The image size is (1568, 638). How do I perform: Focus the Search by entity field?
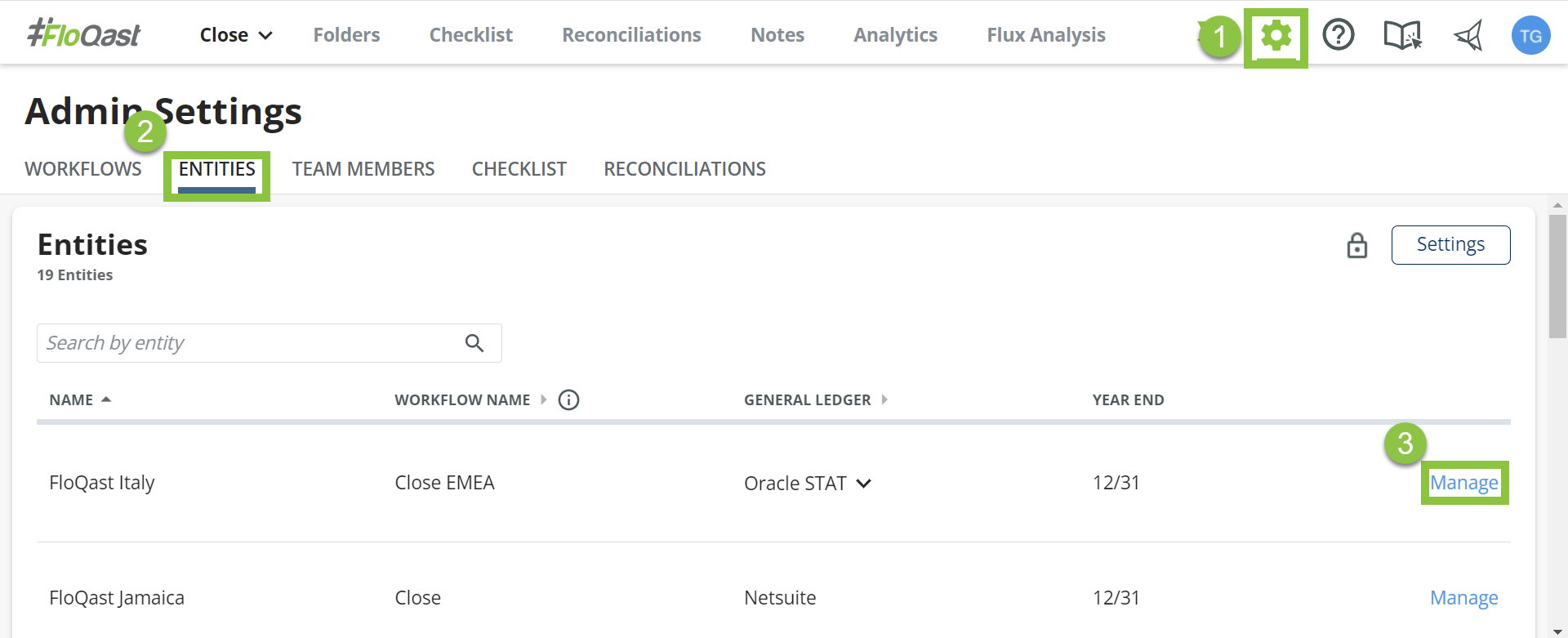[x=269, y=343]
